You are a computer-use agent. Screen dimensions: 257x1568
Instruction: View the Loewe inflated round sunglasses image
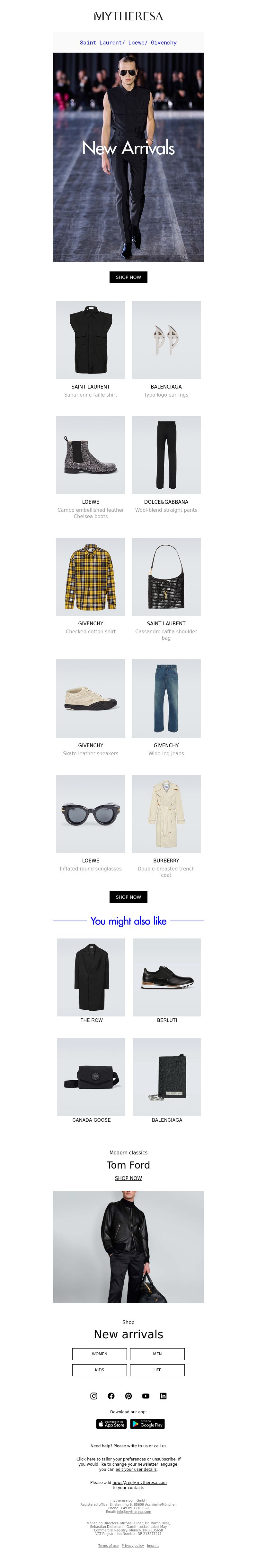pos(91,813)
